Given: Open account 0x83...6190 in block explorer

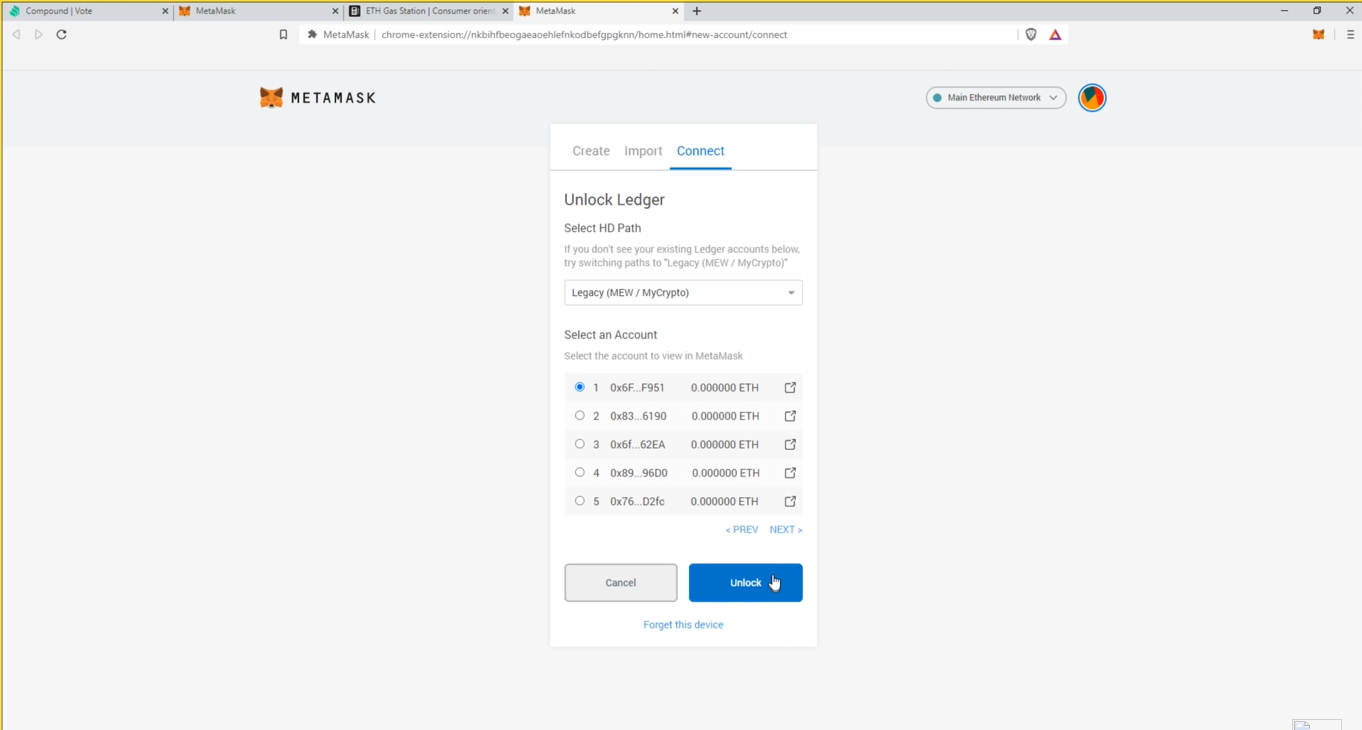Looking at the screenshot, I should [x=790, y=416].
